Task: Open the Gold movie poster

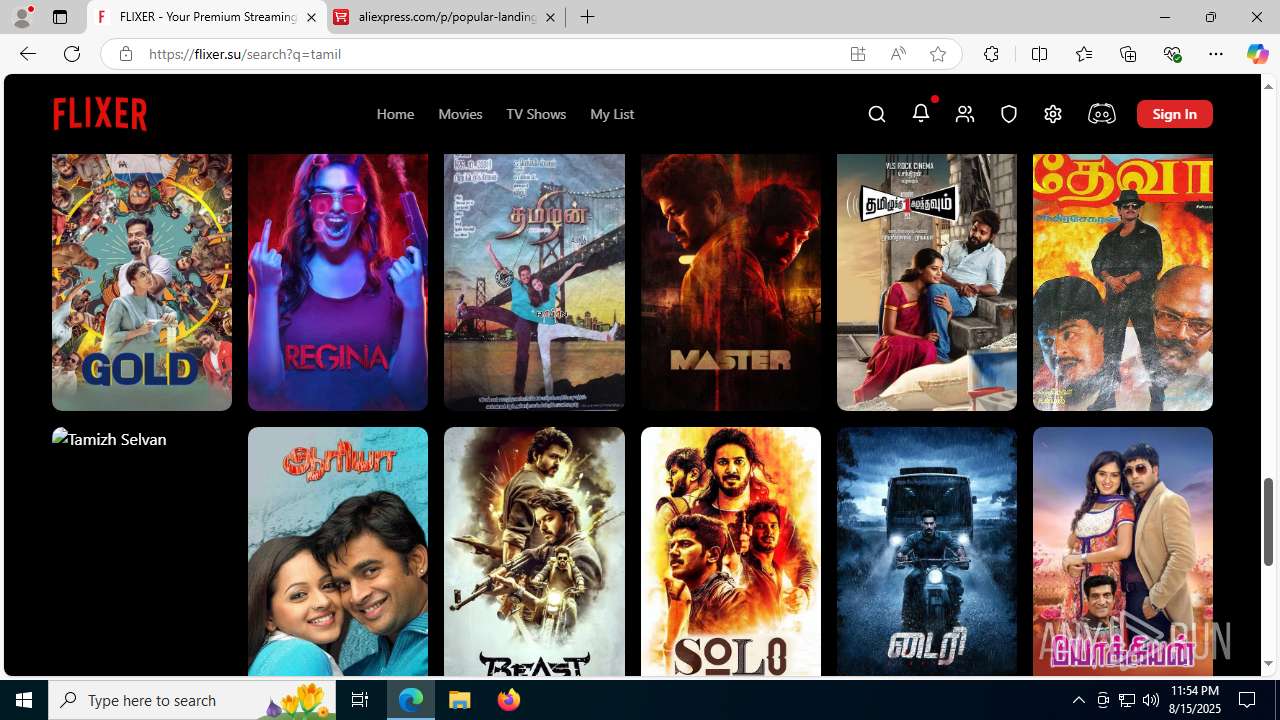Action: coord(142,282)
